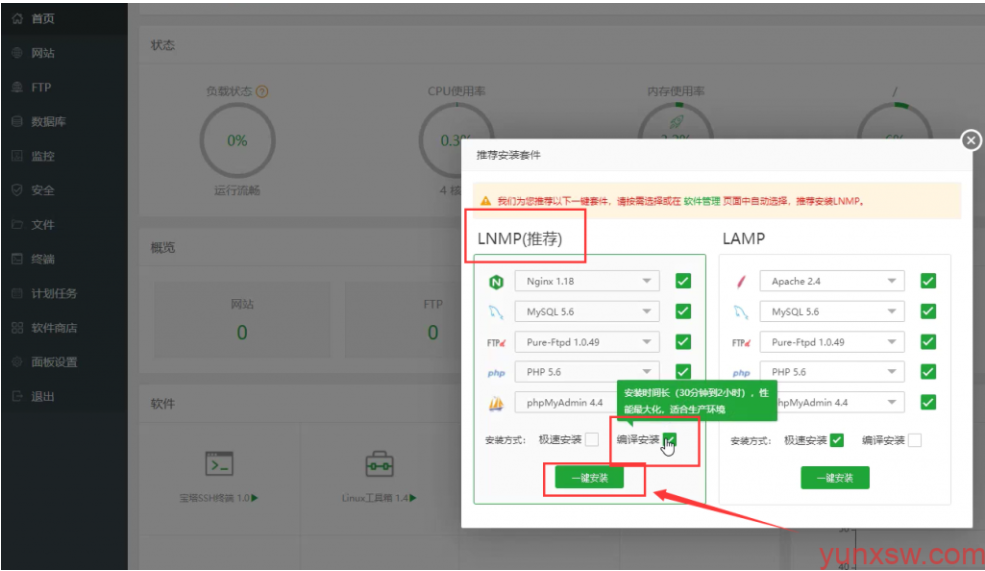Open 软件管理 link in the warning banner
The image size is (985, 571).
pos(702,201)
